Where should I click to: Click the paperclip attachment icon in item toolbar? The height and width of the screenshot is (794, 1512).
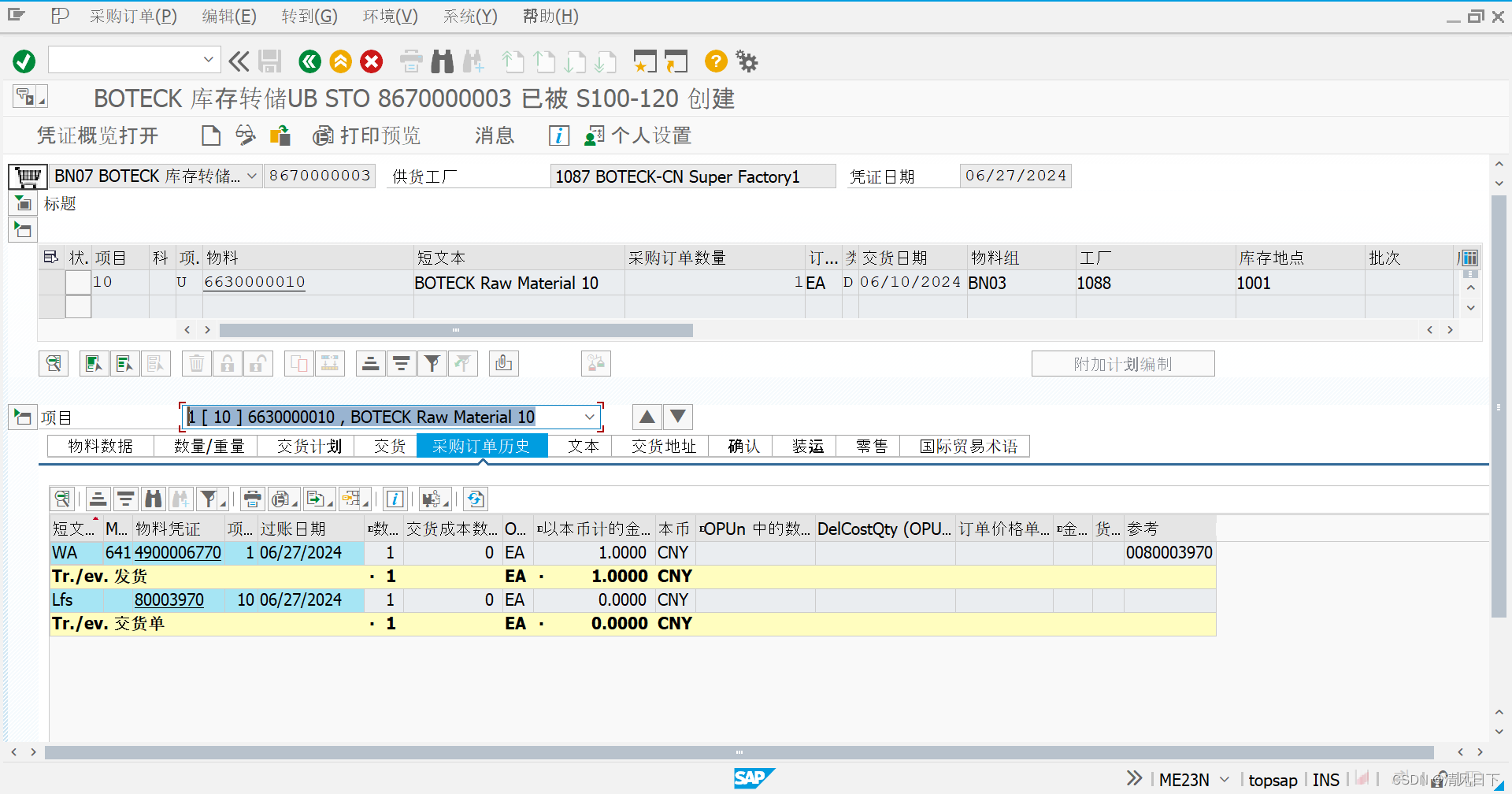point(504,363)
